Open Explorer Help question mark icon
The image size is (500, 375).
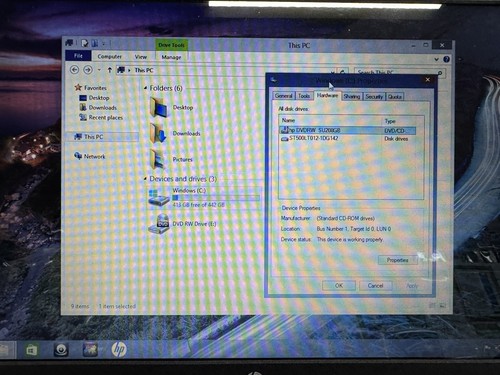[447, 59]
